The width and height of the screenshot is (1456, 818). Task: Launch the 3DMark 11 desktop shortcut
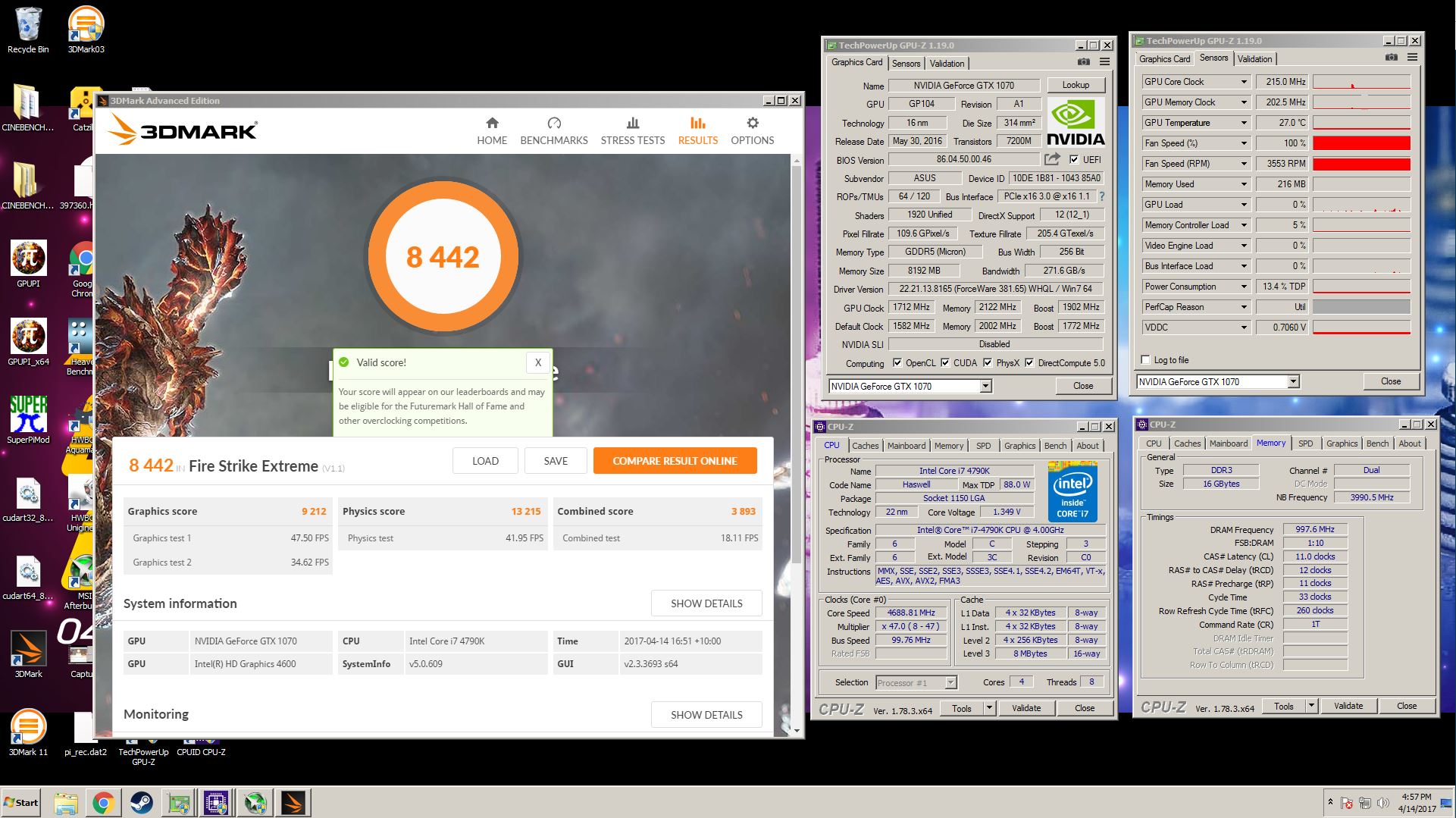point(28,732)
